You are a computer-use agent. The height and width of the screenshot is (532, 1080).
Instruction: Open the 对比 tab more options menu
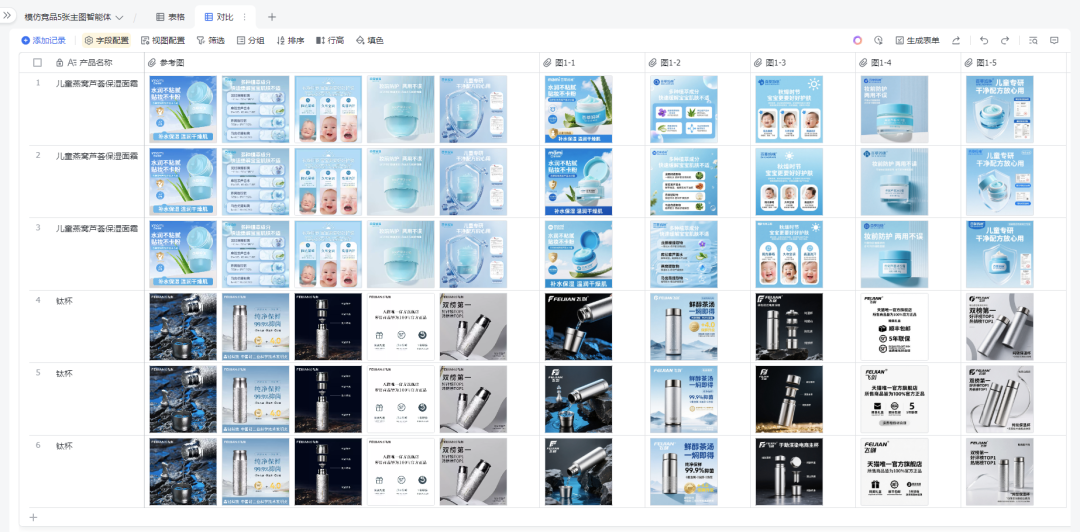click(x=244, y=17)
